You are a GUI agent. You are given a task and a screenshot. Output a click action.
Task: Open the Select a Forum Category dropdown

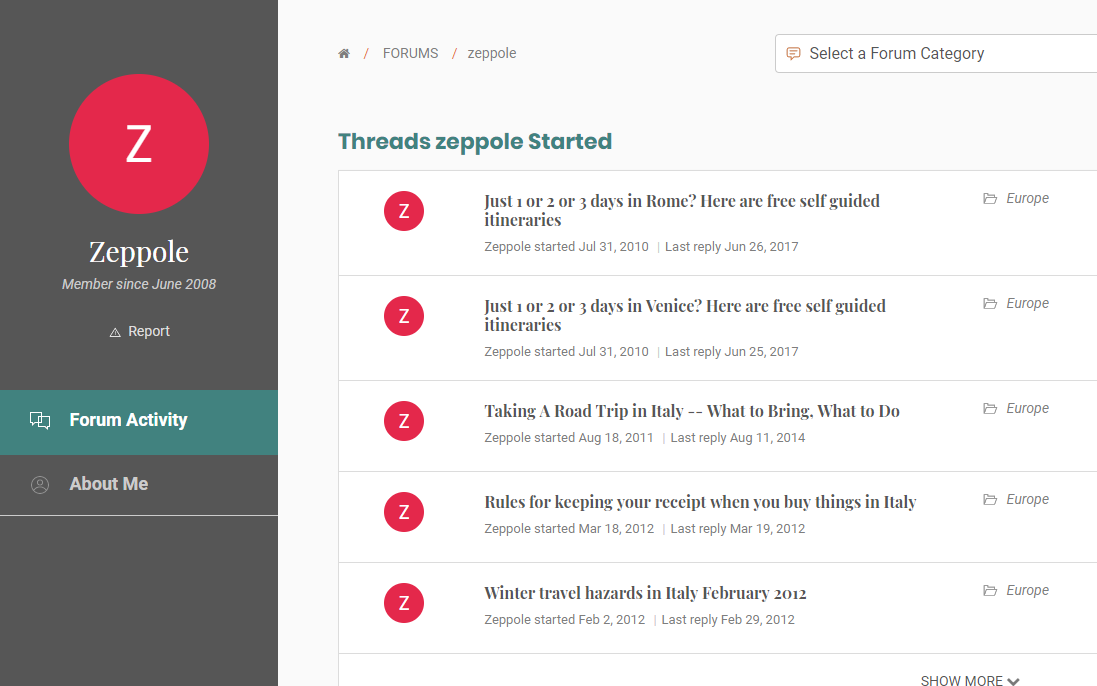(935, 54)
